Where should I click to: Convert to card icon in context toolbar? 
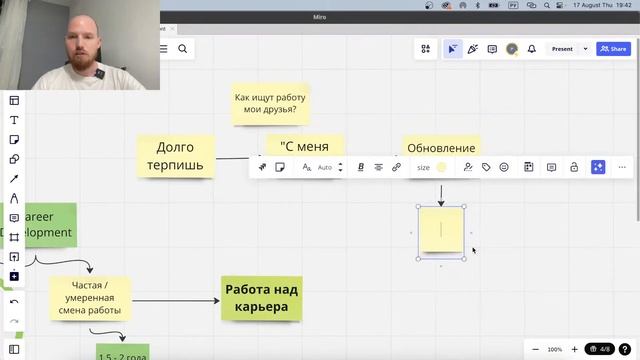point(529,167)
